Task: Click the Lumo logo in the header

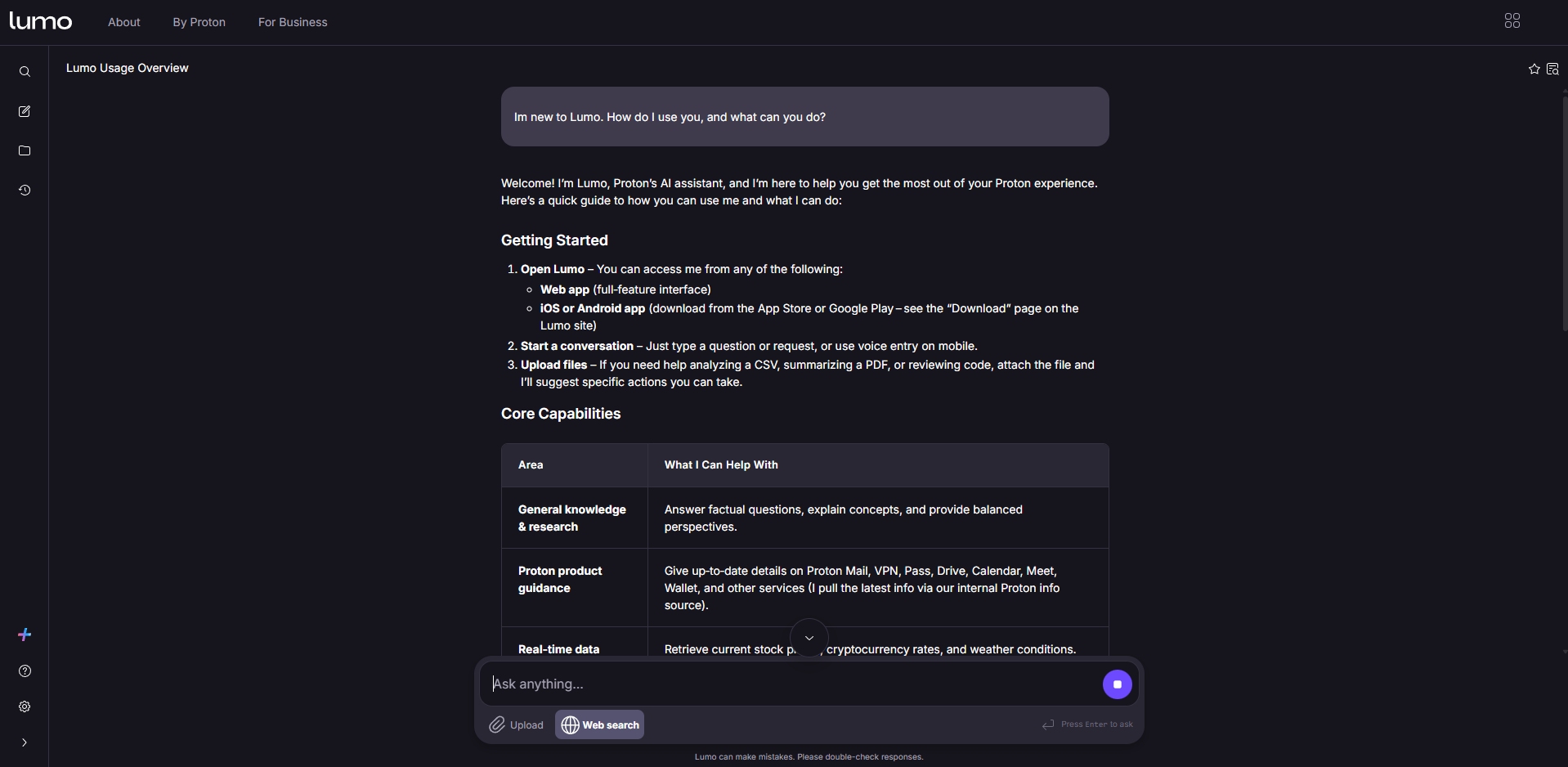Action: tap(41, 21)
